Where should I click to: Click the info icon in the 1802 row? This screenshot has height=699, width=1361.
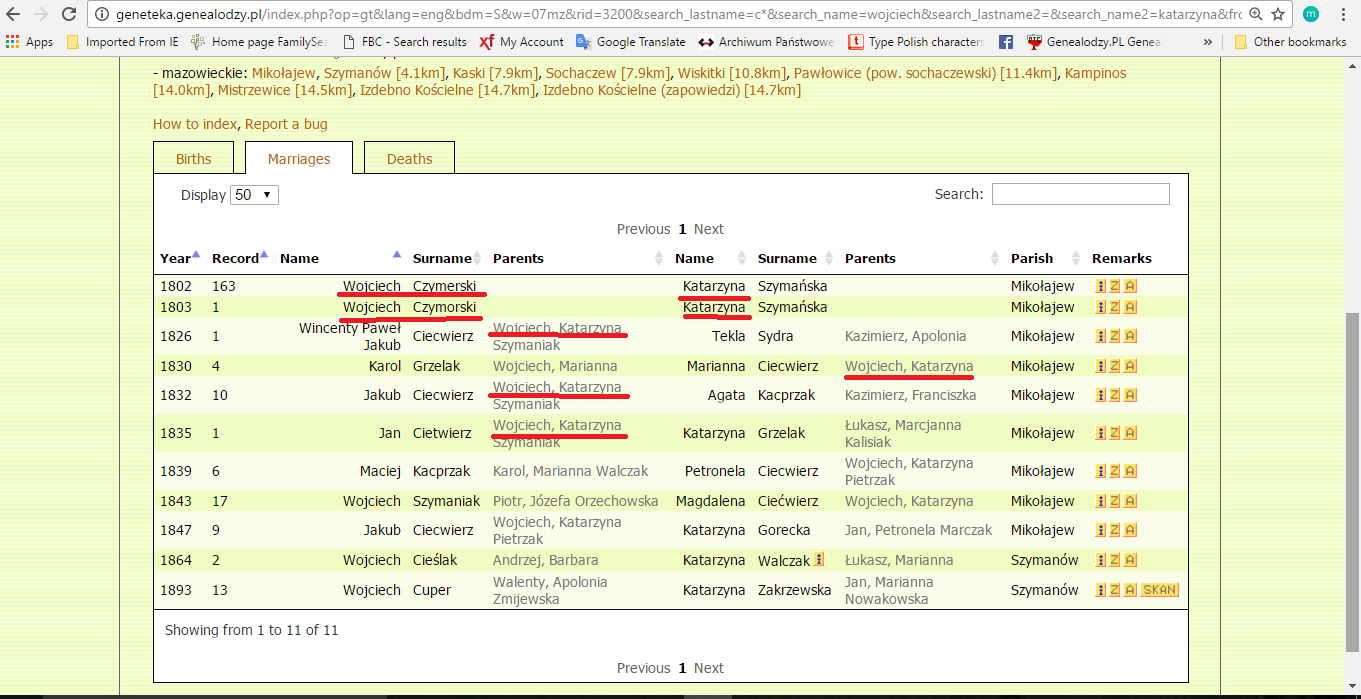tap(1101, 286)
